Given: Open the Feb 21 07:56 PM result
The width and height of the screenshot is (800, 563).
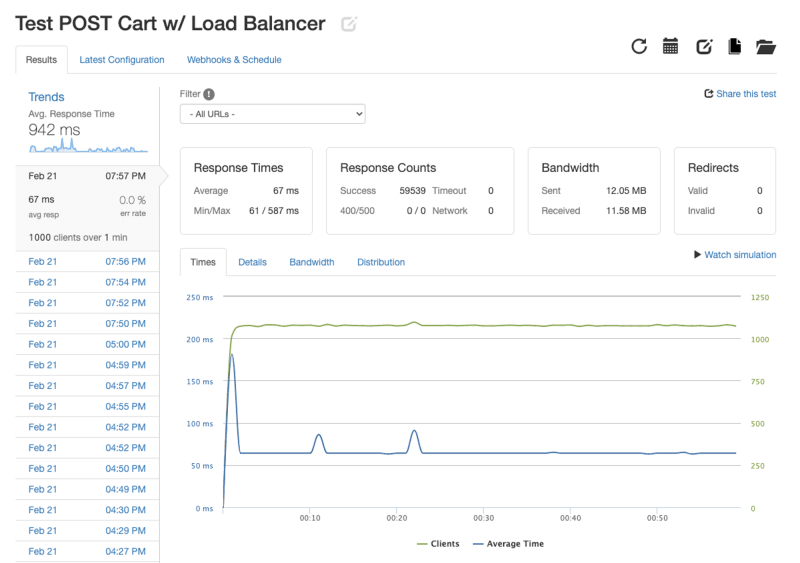Looking at the screenshot, I should pyautogui.click(x=87, y=261).
